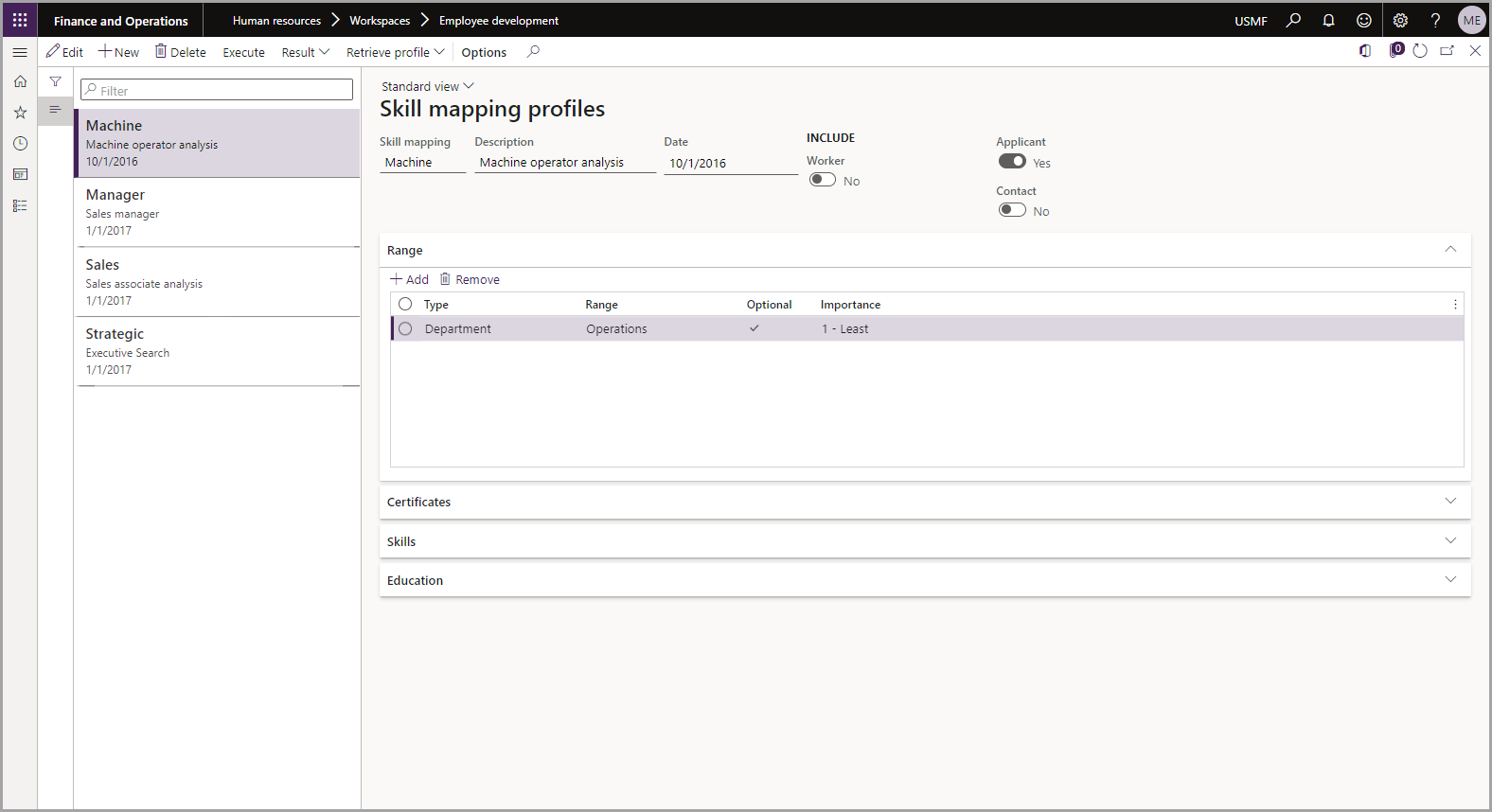Sort by Optional column header
The height and width of the screenshot is (812, 1492).
point(769,305)
